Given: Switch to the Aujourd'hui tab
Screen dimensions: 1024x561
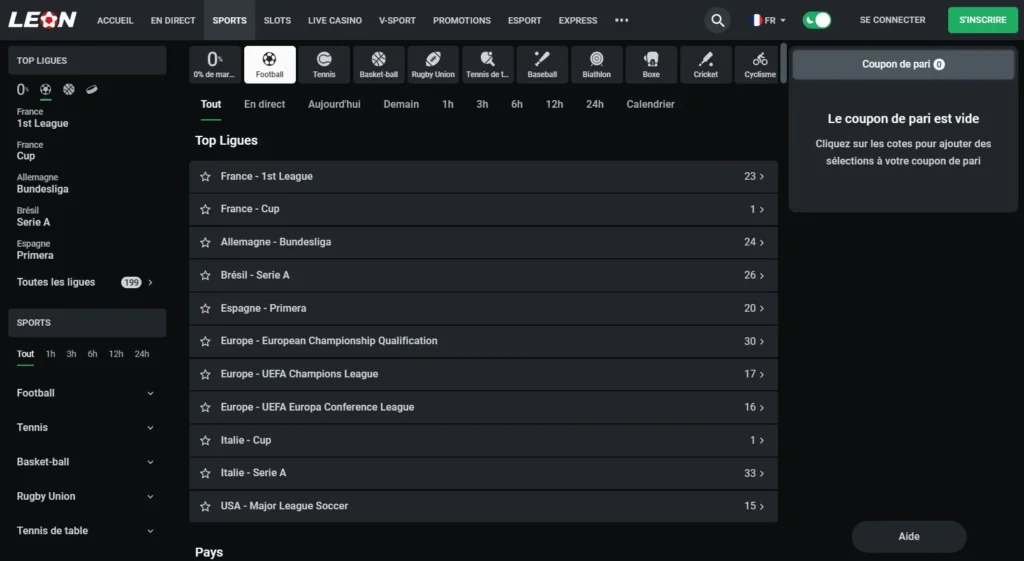Looking at the screenshot, I should (334, 104).
